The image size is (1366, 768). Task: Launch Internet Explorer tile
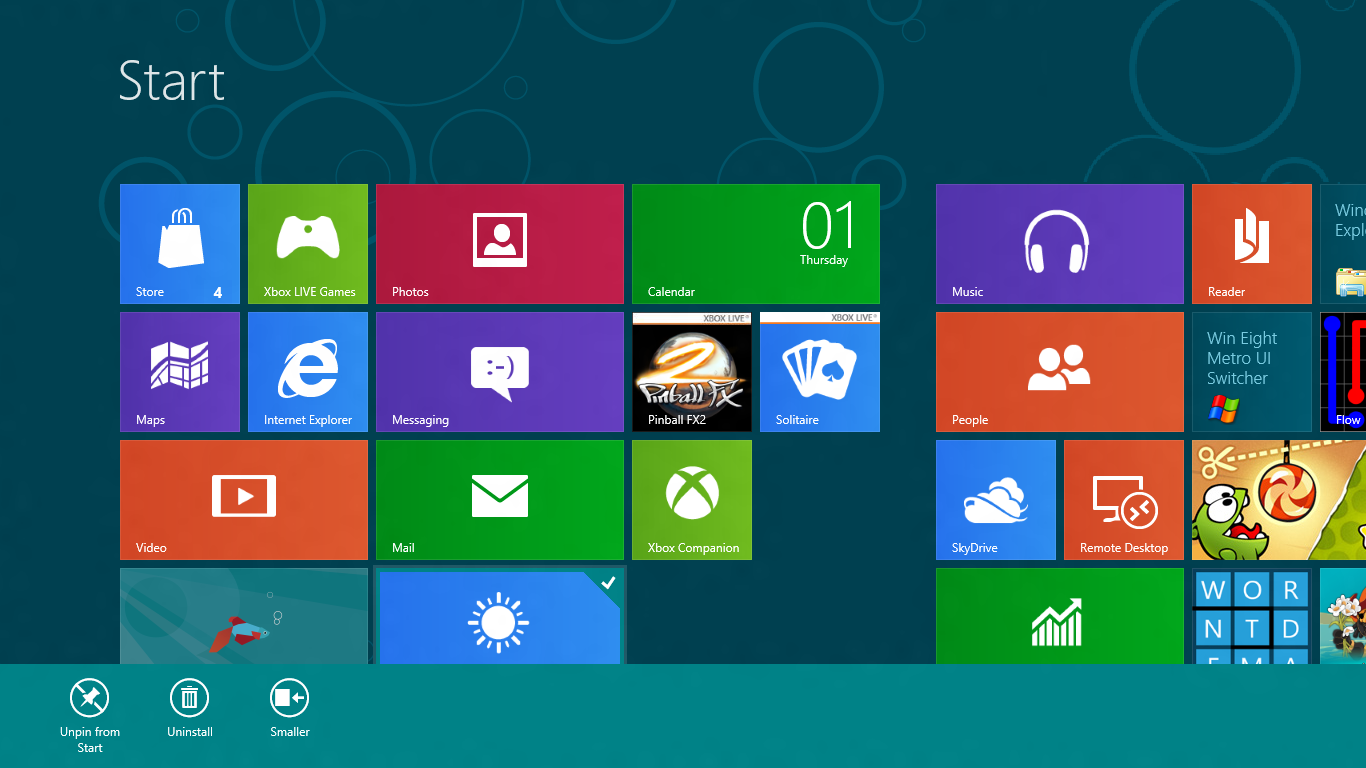(x=308, y=372)
